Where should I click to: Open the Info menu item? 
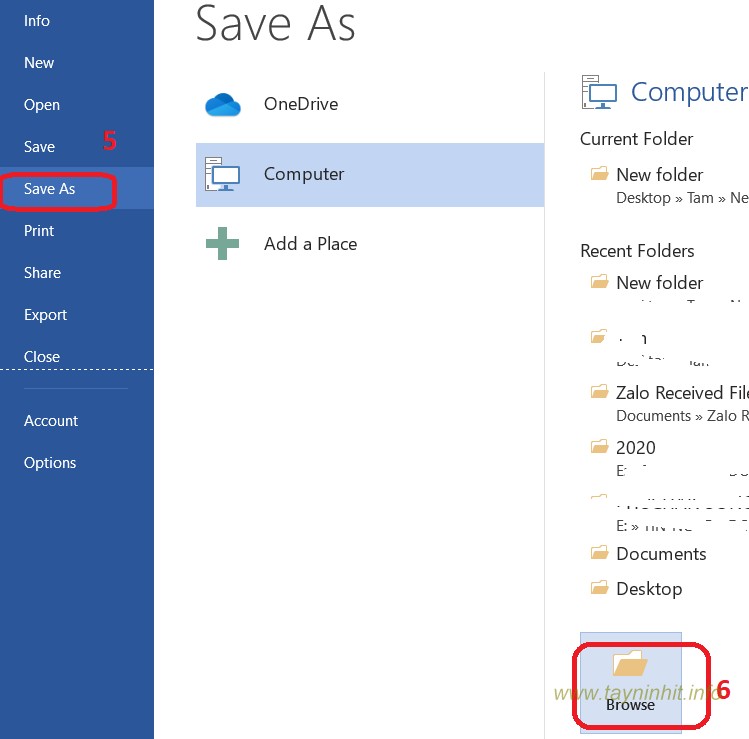(37, 21)
